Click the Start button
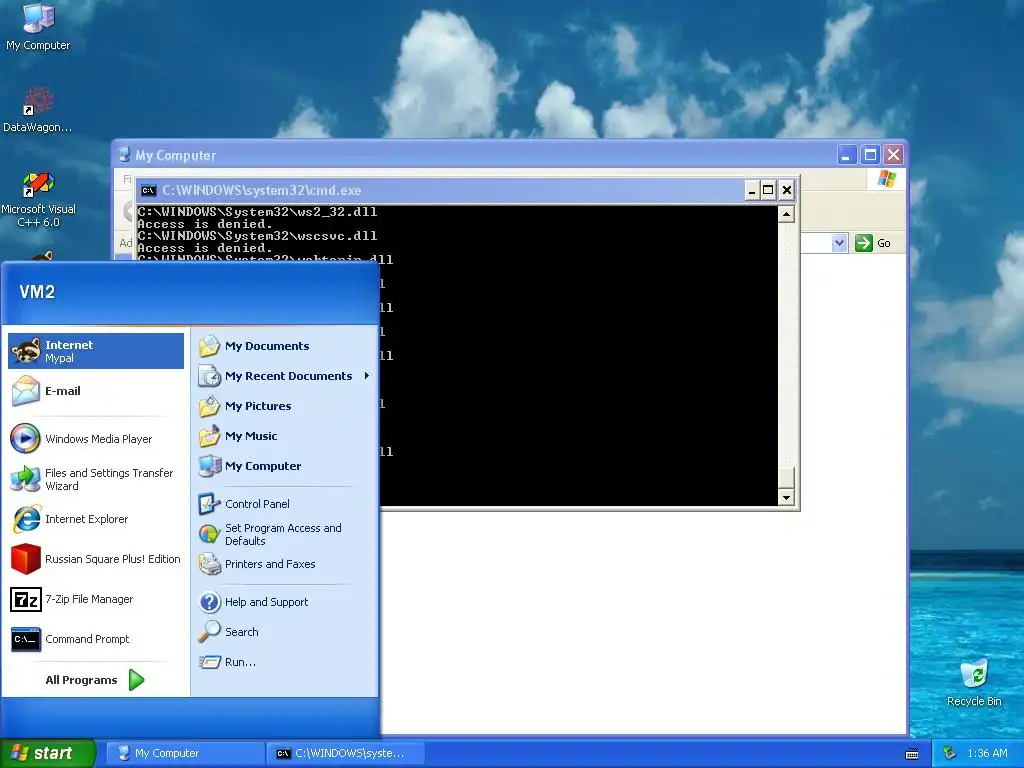This screenshot has height=768, width=1024. point(47,754)
